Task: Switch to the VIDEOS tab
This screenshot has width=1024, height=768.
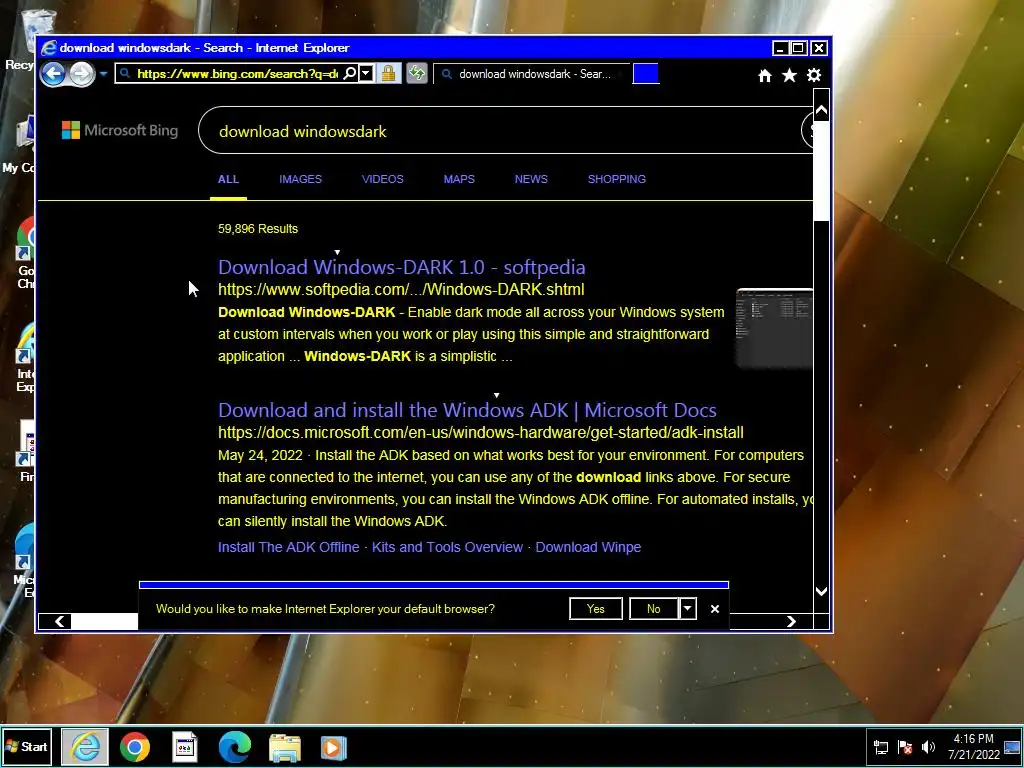Action: click(x=383, y=179)
